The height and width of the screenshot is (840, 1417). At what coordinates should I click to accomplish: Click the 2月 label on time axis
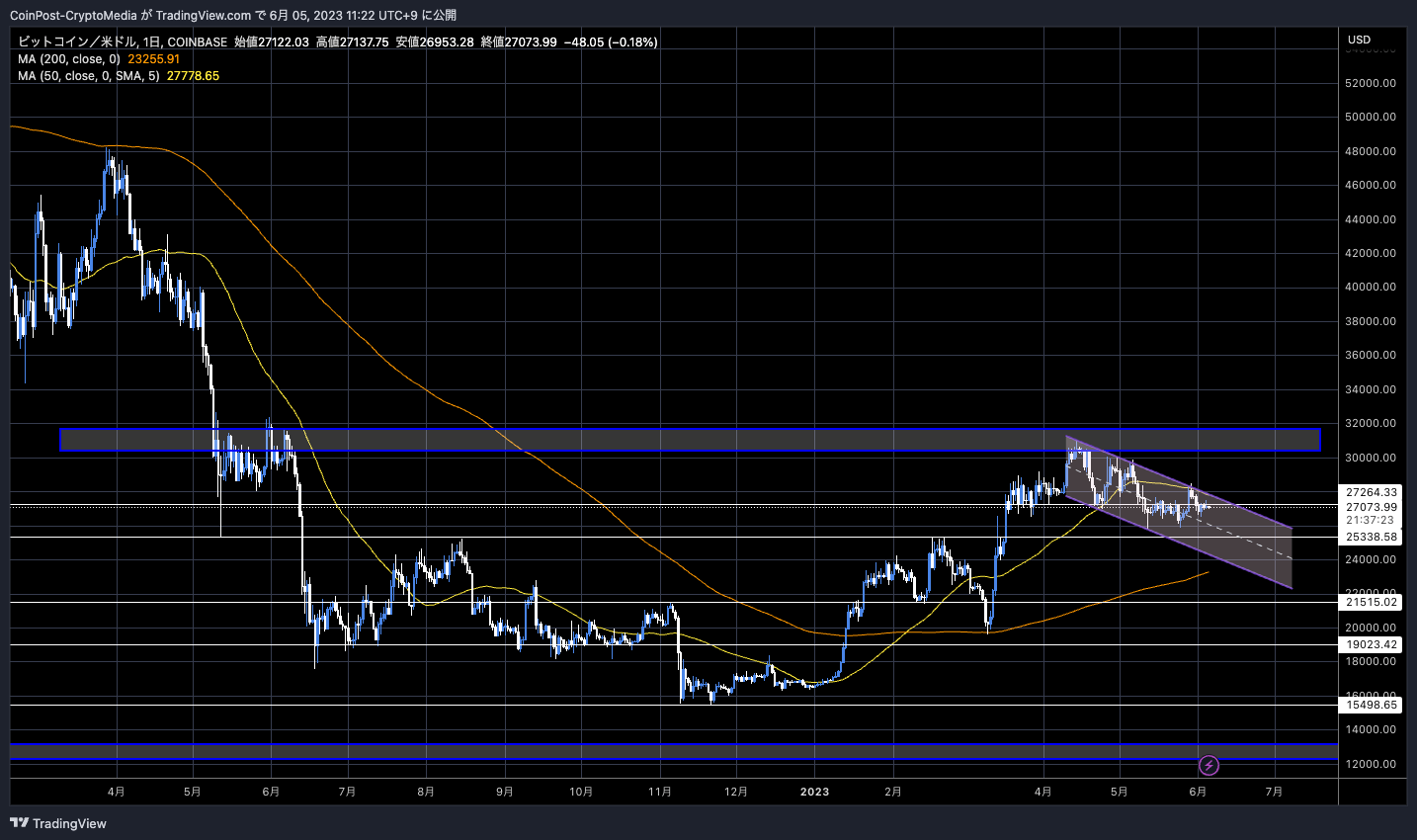pos(893,792)
